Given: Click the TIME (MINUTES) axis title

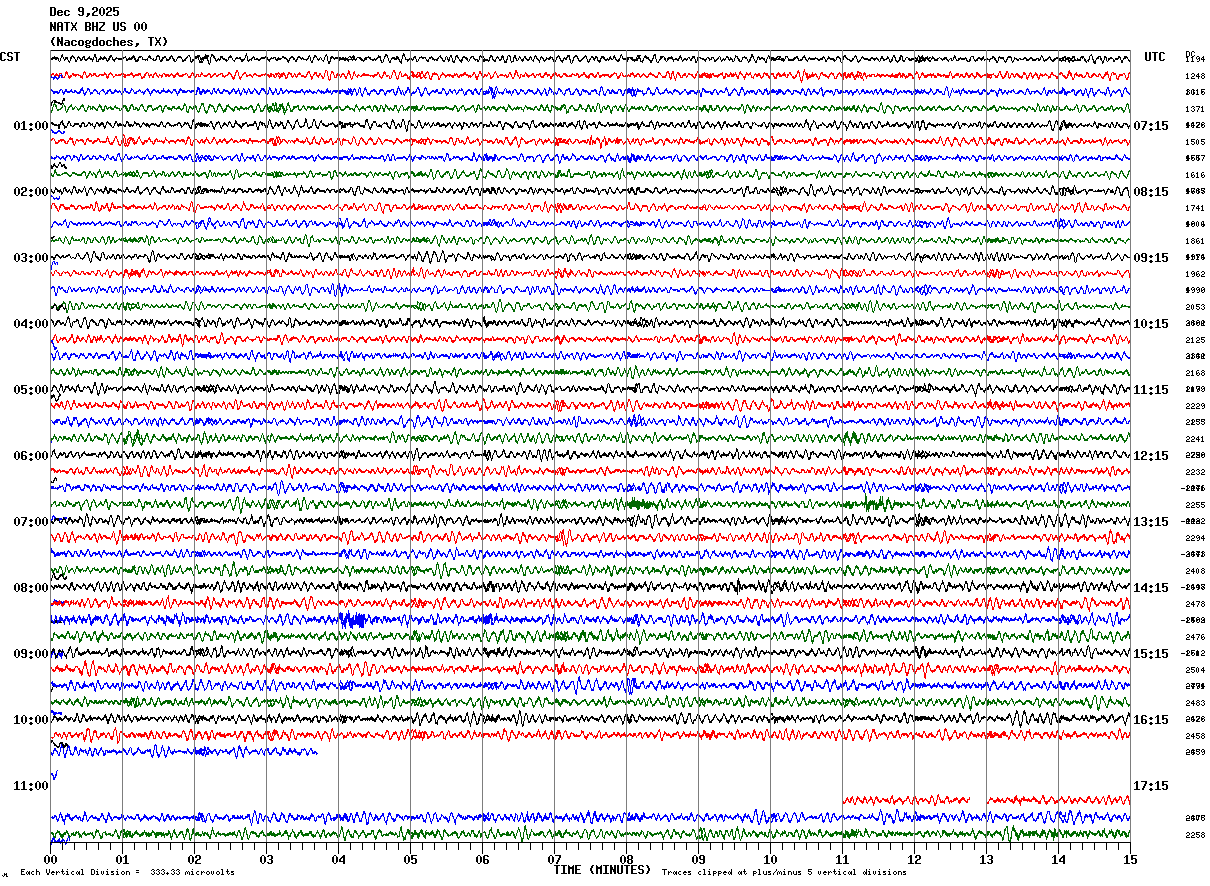Looking at the screenshot, I should click(x=602, y=870).
